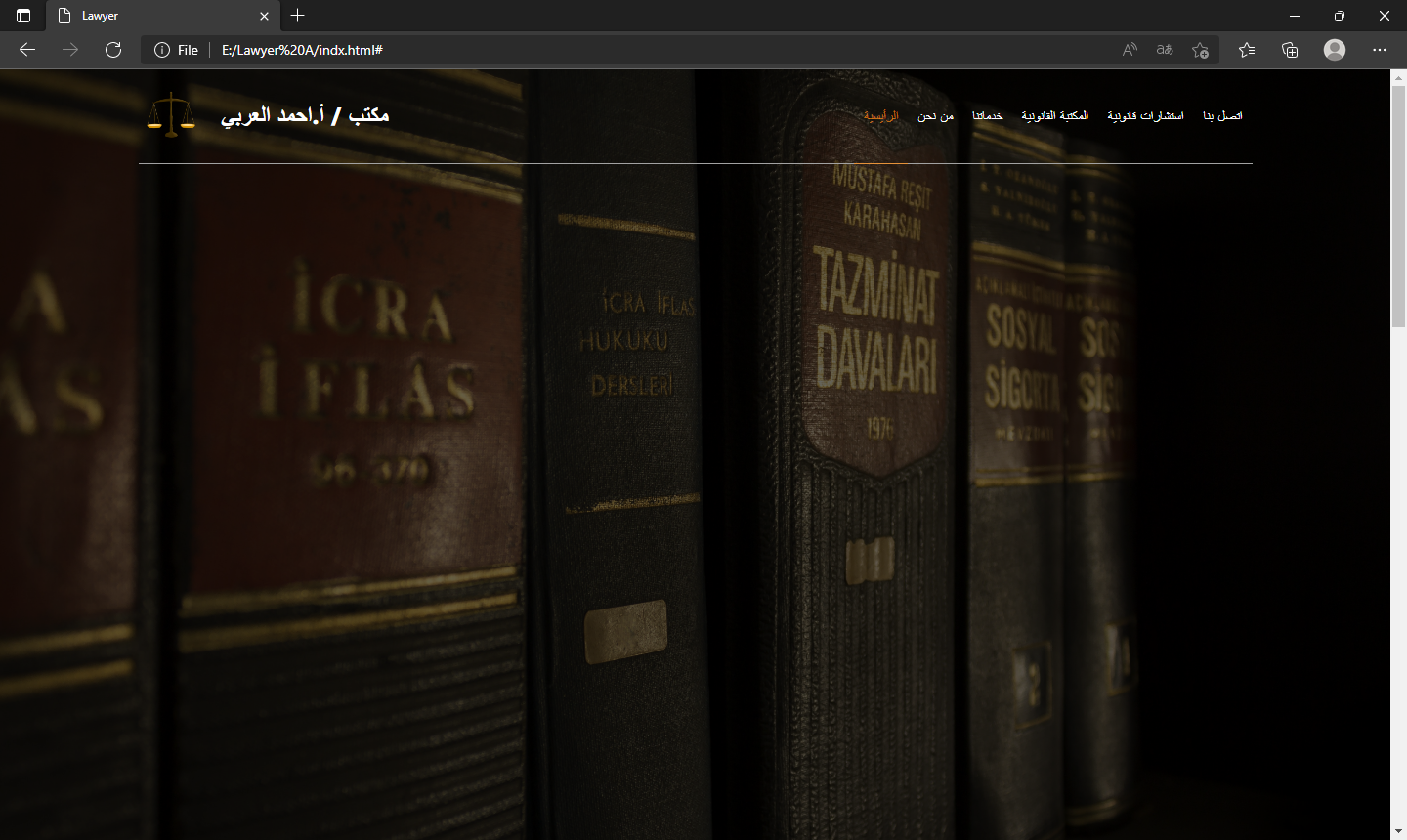Close the Lawyer tab

[264, 16]
